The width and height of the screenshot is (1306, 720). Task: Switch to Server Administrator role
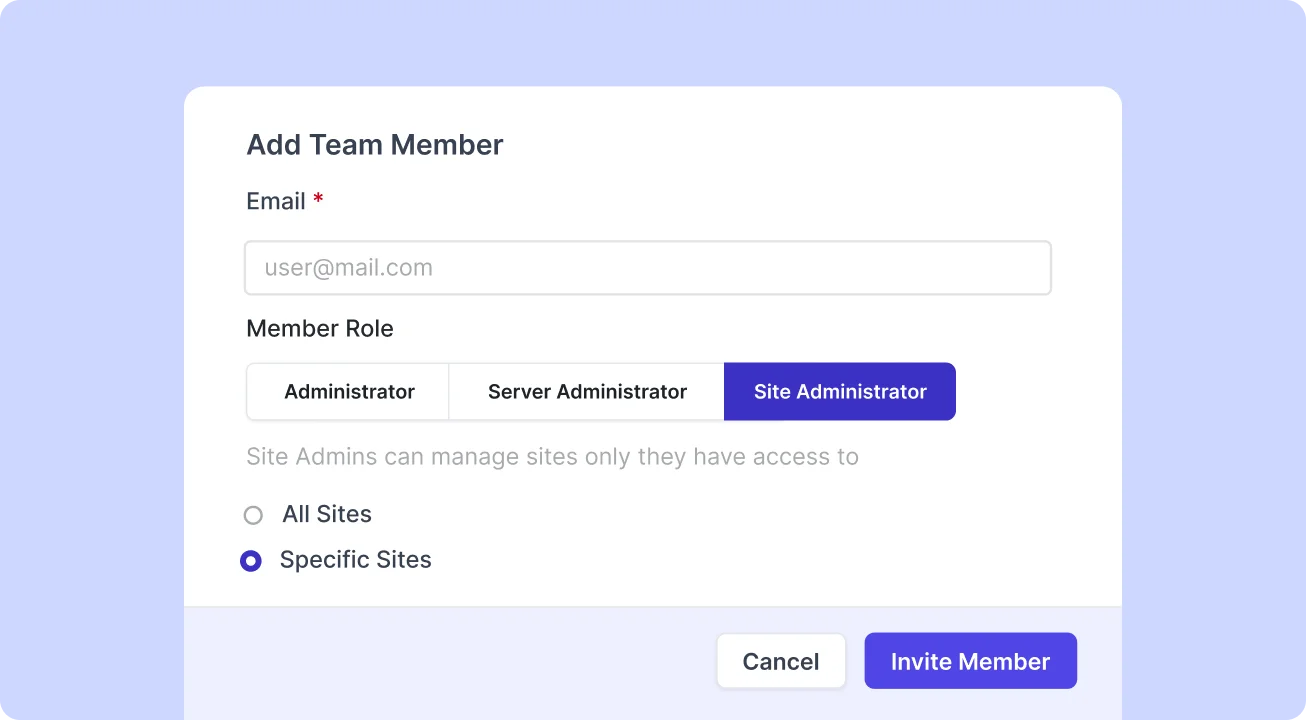coord(587,392)
